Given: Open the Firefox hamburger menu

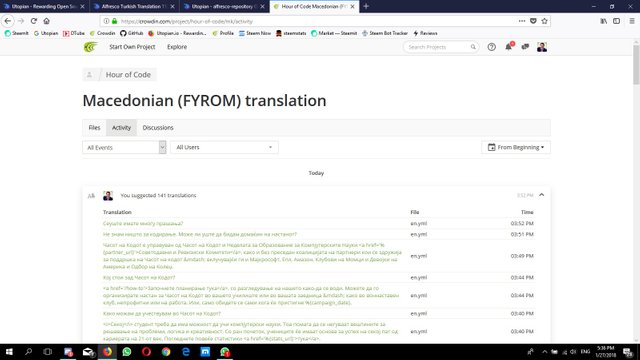Looking at the screenshot, I should tap(632, 21).
